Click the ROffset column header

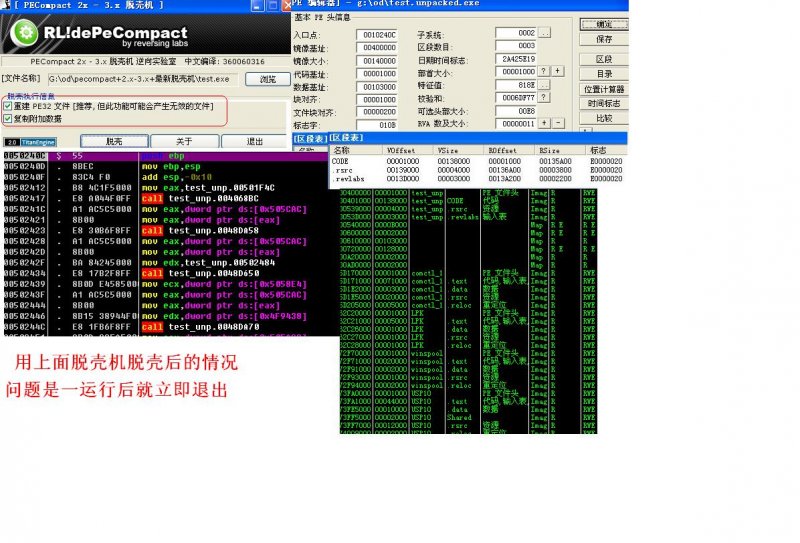(x=509, y=150)
